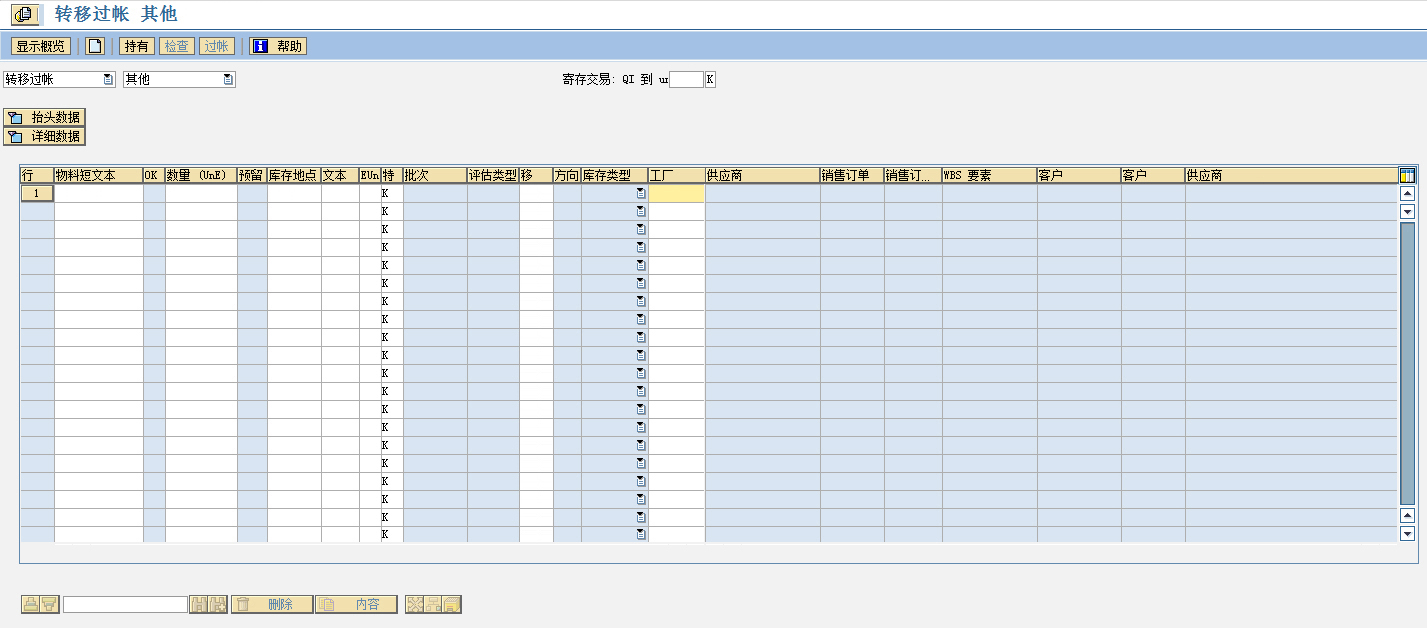The image size is (1427, 628).
Task: Click the find next binoculars-plus icon
Action: [218, 604]
